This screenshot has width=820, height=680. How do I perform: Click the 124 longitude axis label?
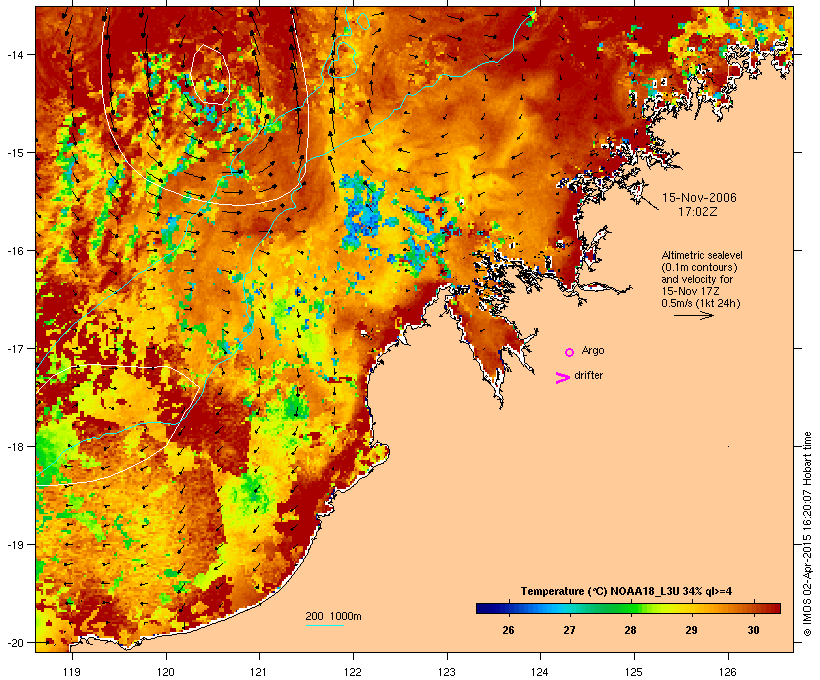540,672
